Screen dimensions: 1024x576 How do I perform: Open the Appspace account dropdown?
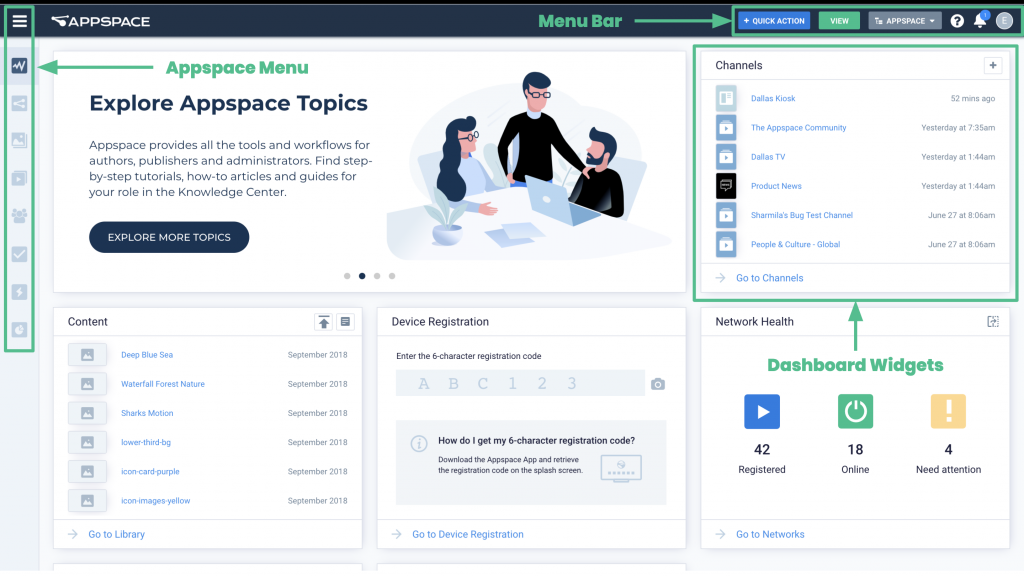(904, 21)
